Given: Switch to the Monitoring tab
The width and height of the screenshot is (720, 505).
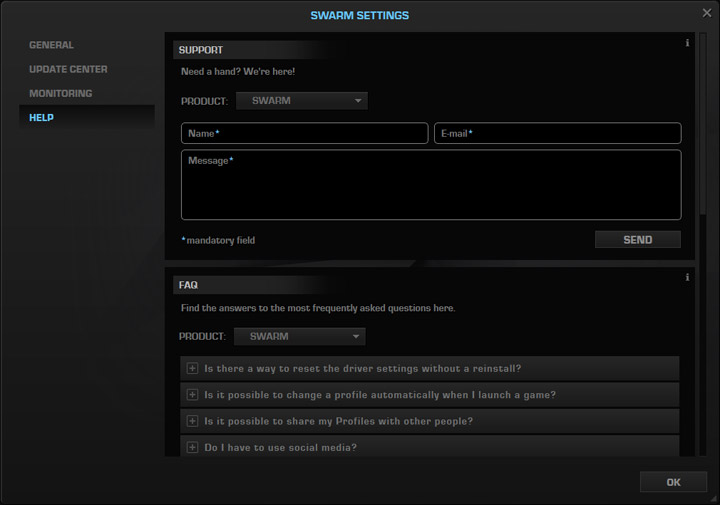Looking at the screenshot, I should (61, 94).
